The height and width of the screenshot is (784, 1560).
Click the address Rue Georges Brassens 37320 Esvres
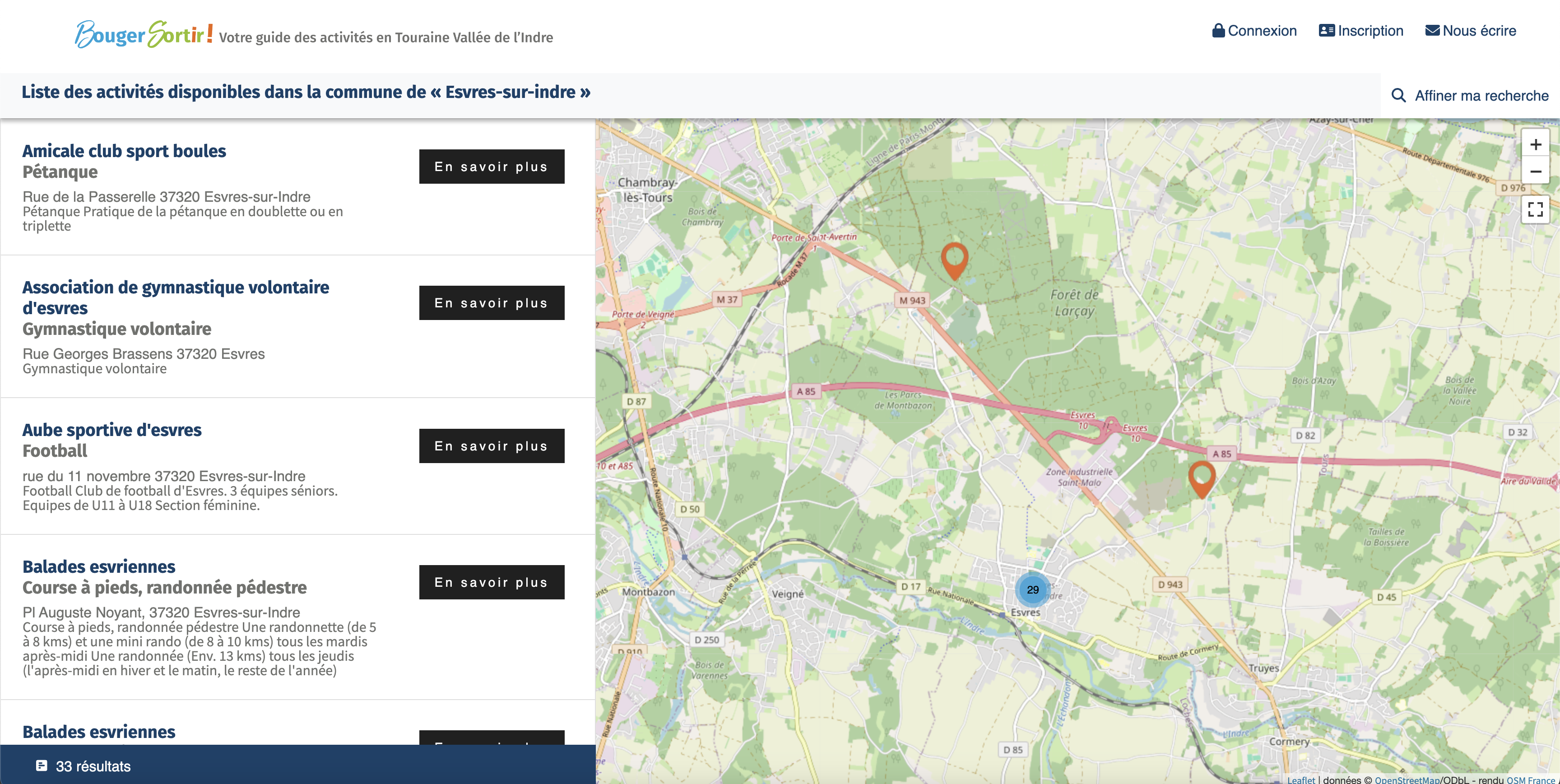tap(144, 353)
